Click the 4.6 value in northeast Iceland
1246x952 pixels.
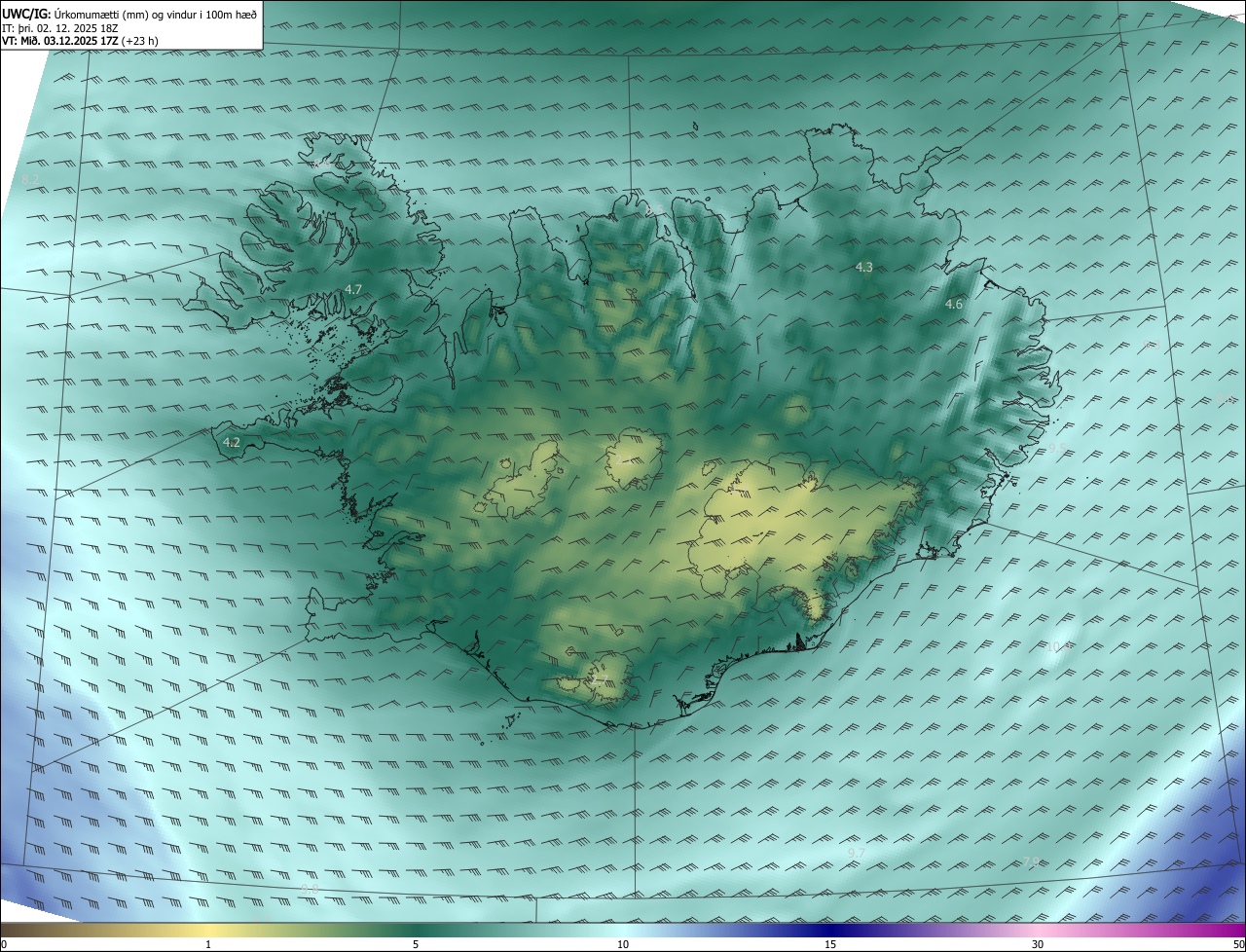[x=954, y=305]
